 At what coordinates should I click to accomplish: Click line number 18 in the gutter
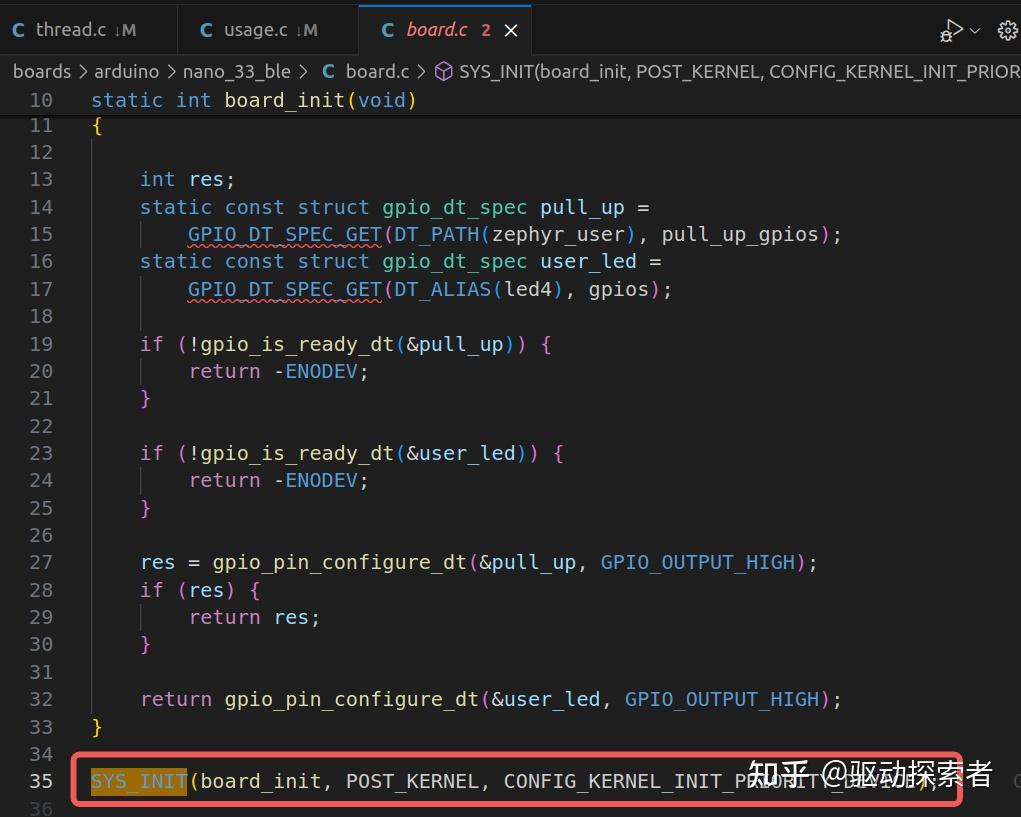(41, 316)
